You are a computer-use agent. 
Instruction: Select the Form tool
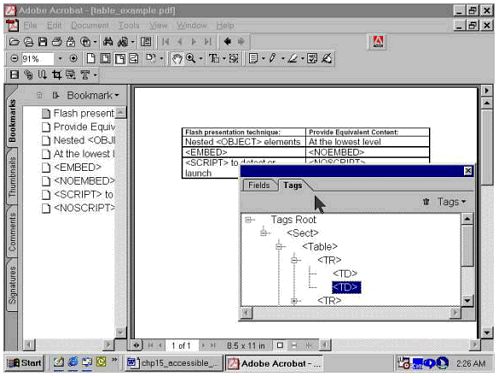click(x=70, y=75)
